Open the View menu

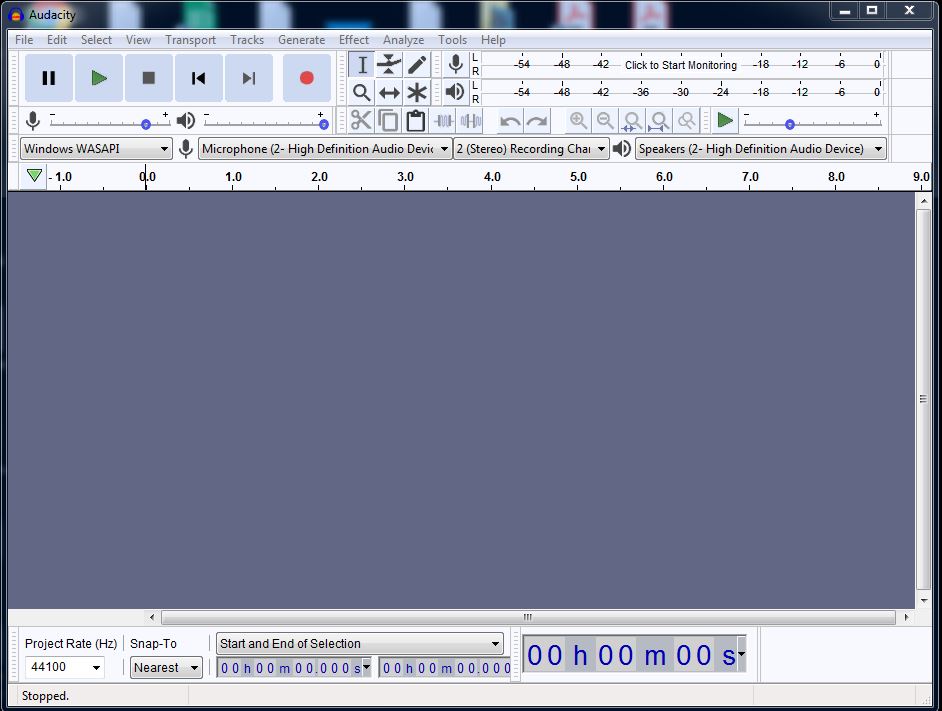pyautogui.click(x=138, y=40)
